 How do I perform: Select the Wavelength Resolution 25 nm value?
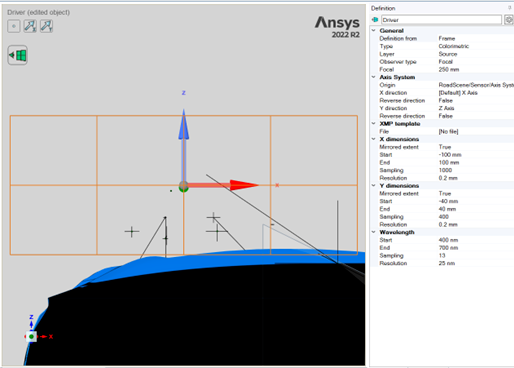tap(447, 263)
